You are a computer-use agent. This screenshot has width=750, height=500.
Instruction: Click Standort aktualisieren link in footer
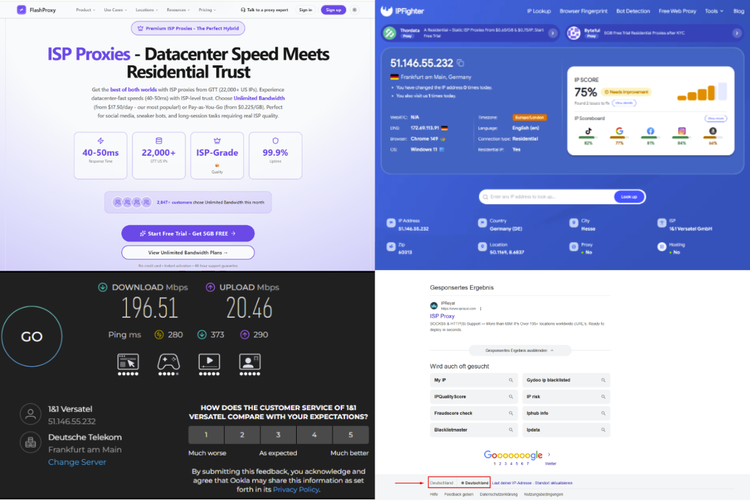point(553,483)
